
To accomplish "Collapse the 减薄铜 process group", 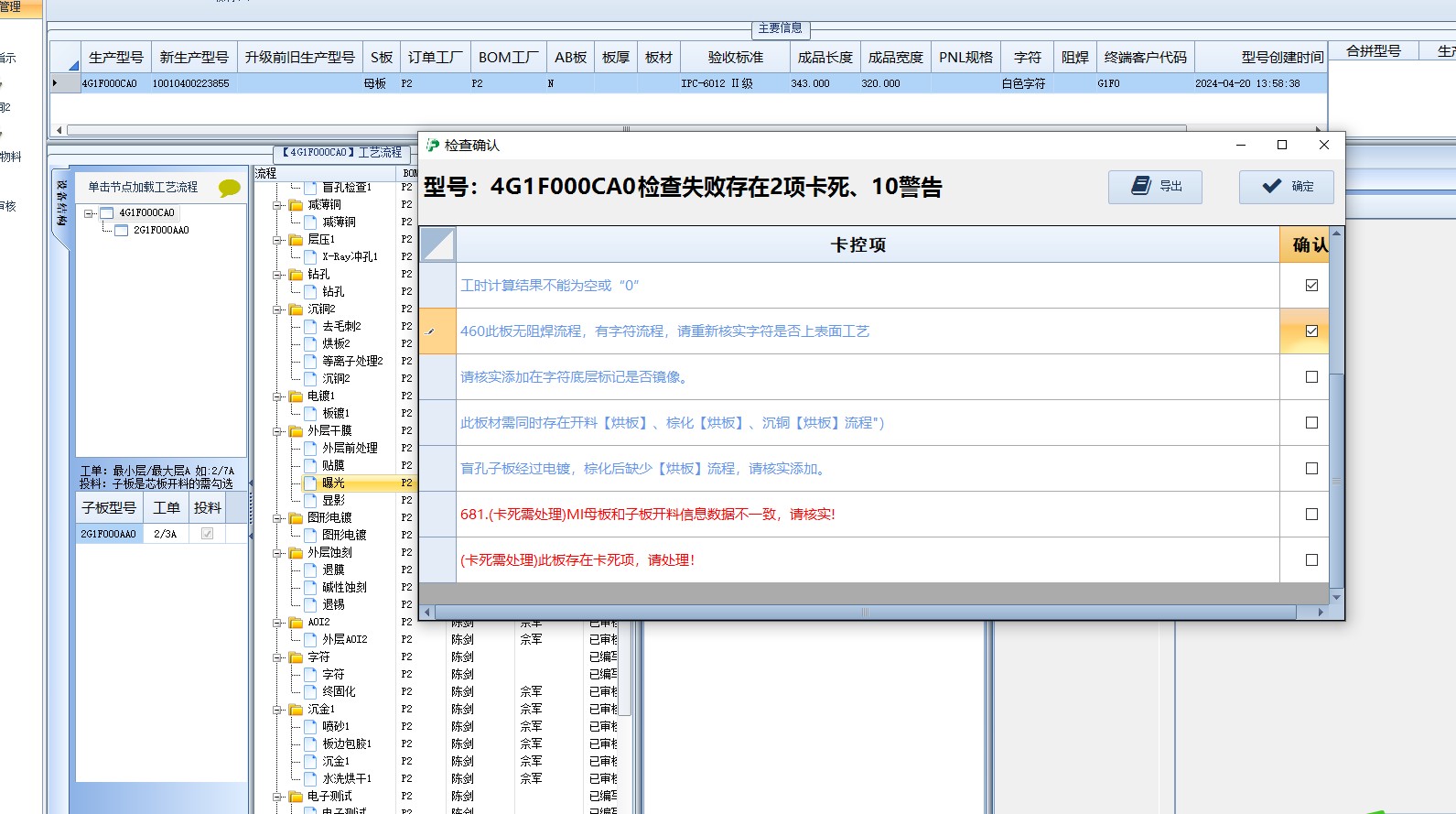I will point(277,205).
